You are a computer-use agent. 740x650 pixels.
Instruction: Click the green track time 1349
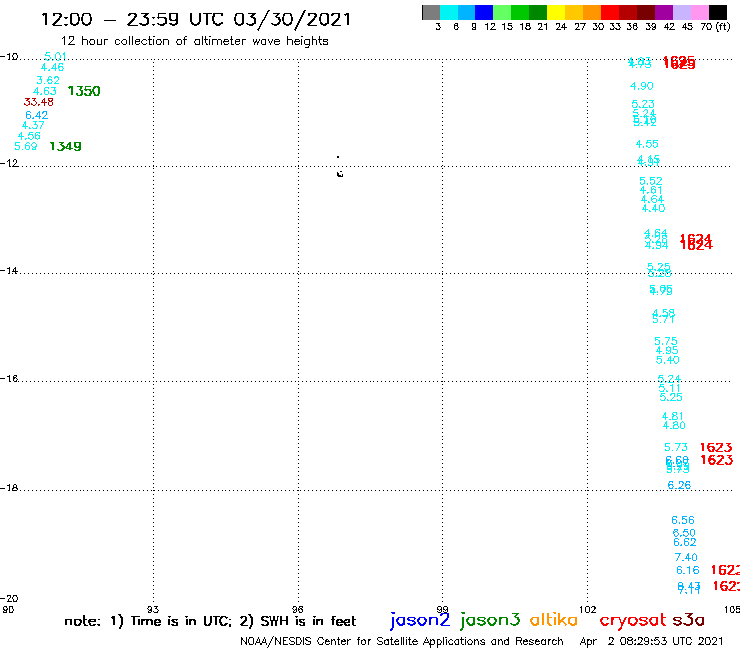click(x=65, y=146)
